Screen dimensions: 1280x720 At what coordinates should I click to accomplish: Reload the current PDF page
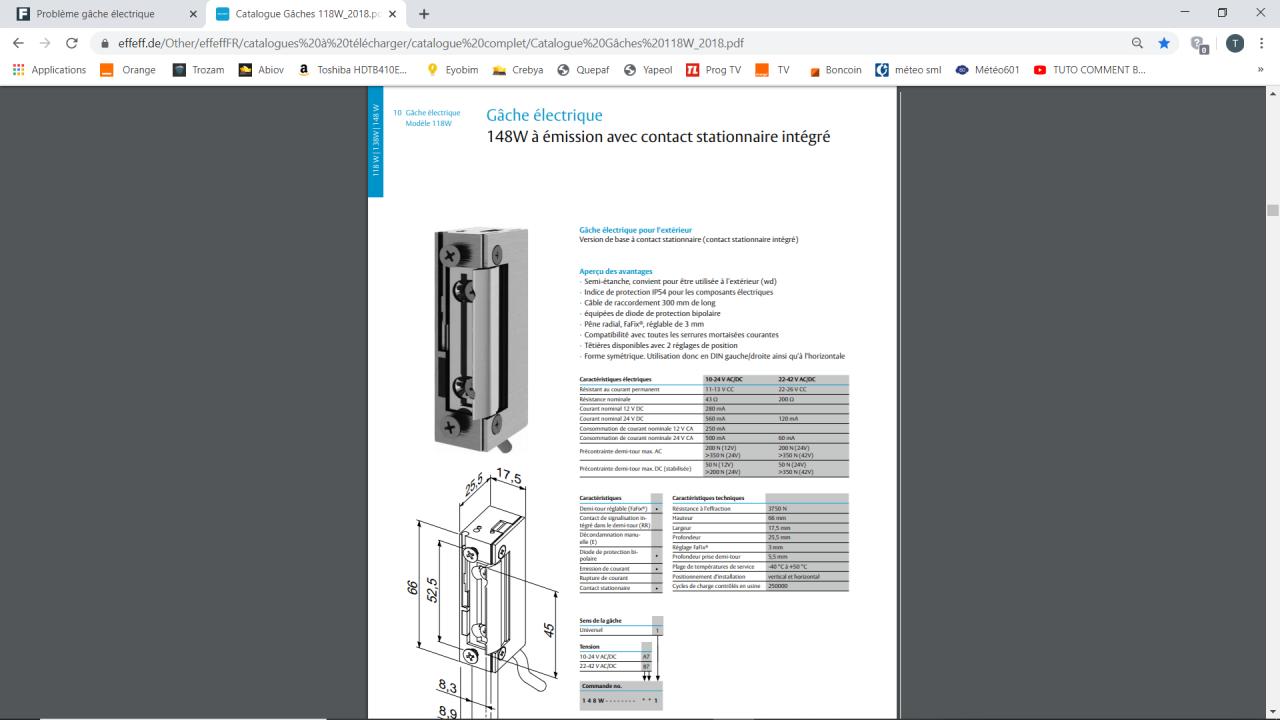72,43
